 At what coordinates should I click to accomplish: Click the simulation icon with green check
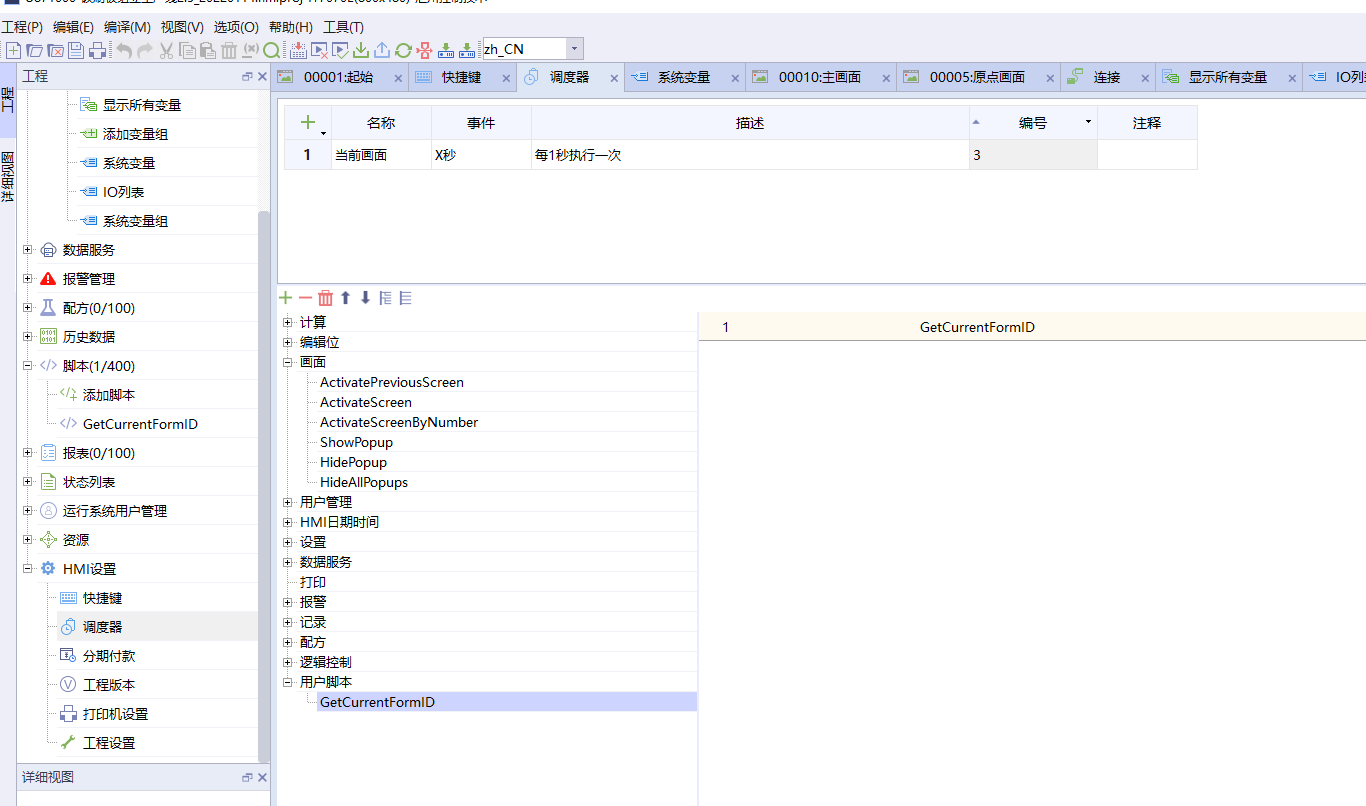tap(340, 50)
